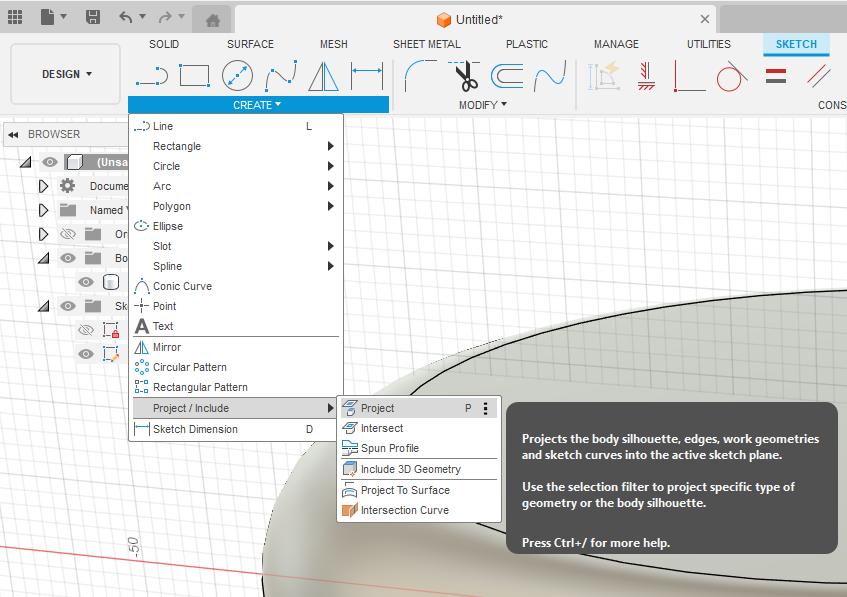Click the Save disk icon

point(93,17)
